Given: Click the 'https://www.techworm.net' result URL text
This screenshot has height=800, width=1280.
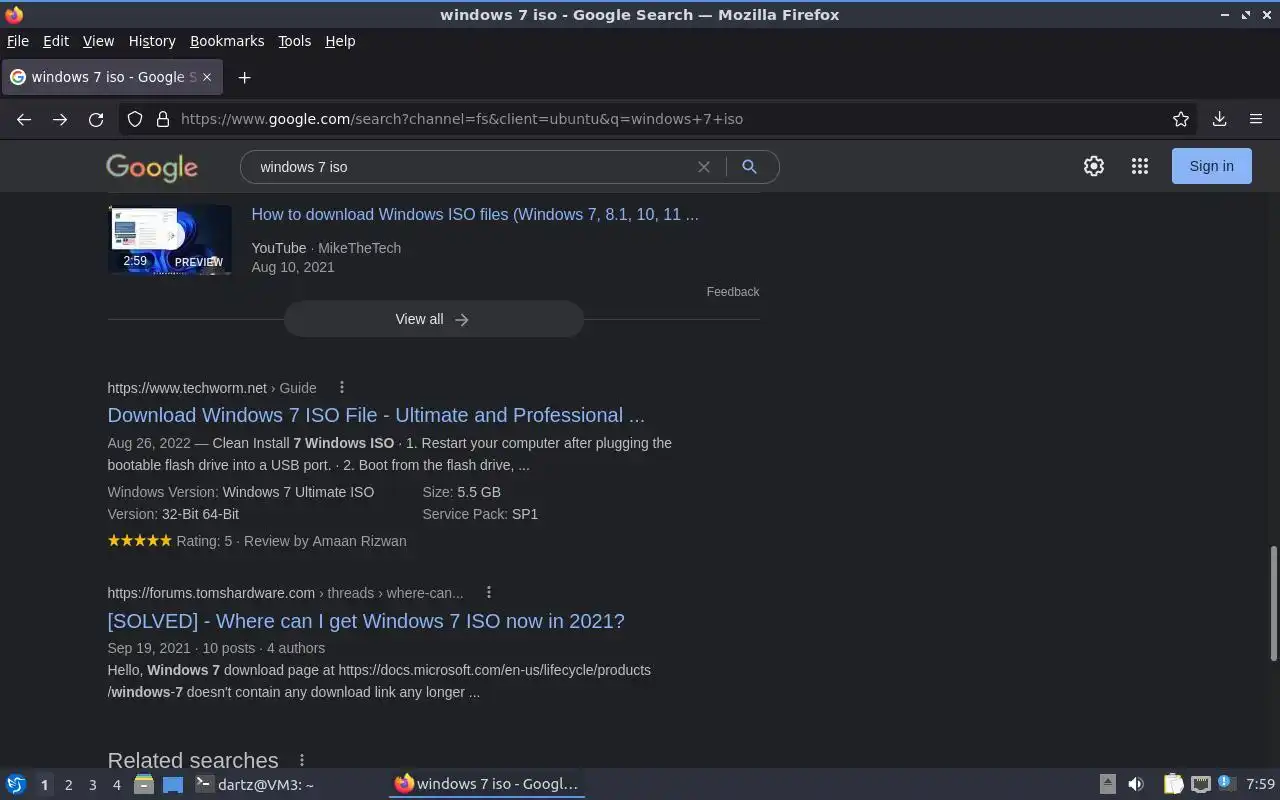Looking at the screenshot, I should [187, 388].
